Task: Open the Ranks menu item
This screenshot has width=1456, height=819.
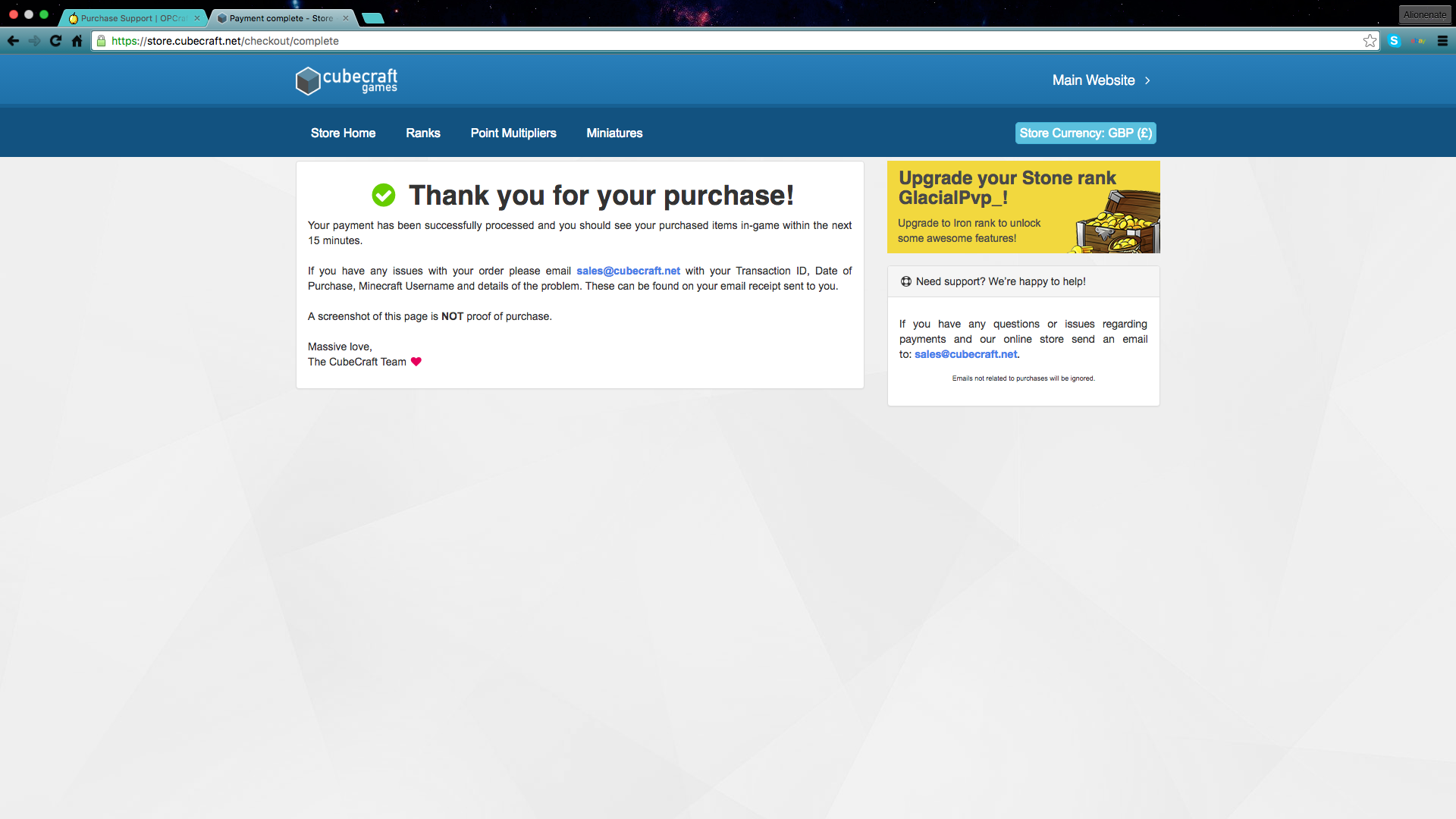Action: (x=423, y=133)
